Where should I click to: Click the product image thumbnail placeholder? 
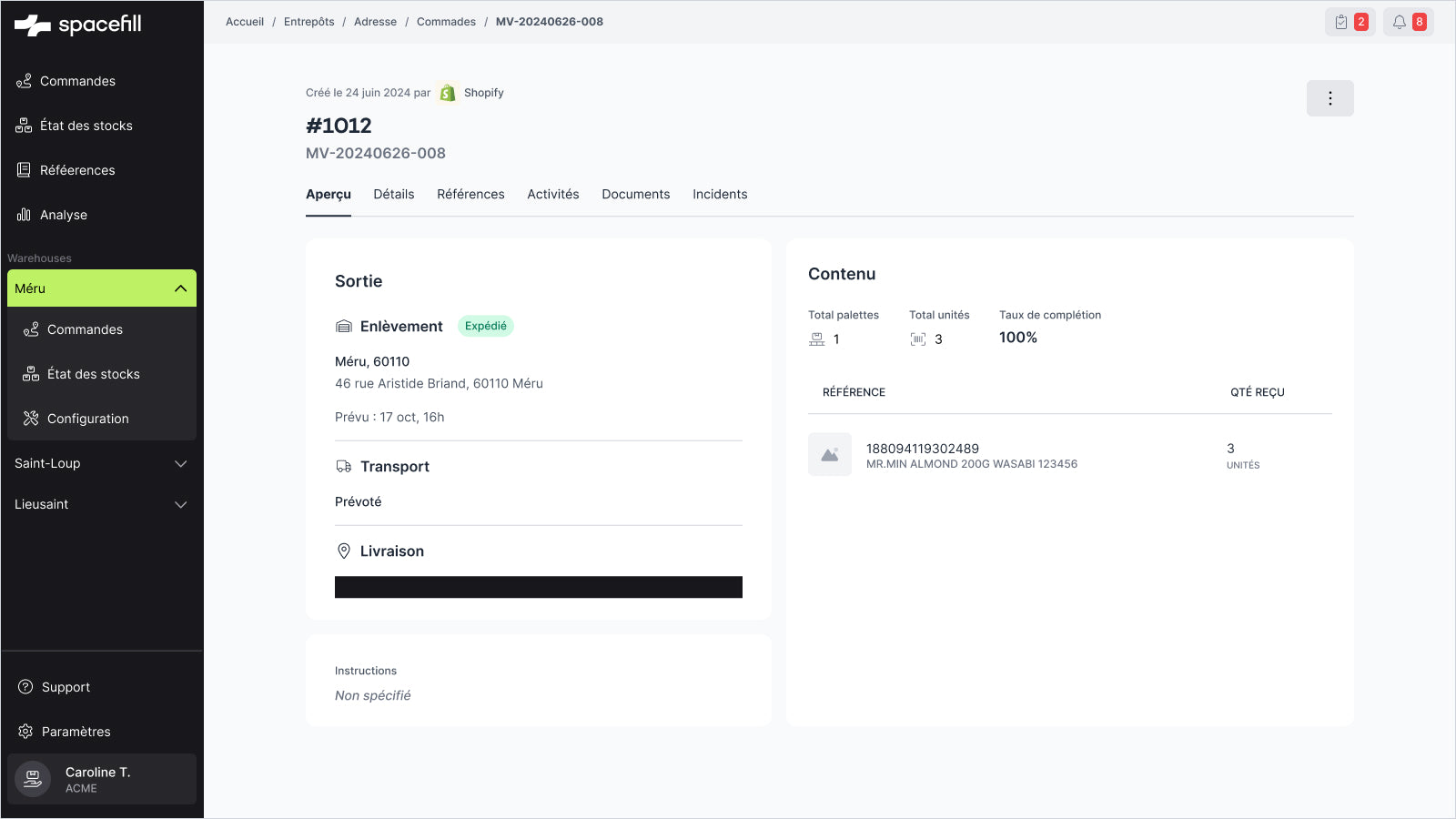tap(829, 454)
